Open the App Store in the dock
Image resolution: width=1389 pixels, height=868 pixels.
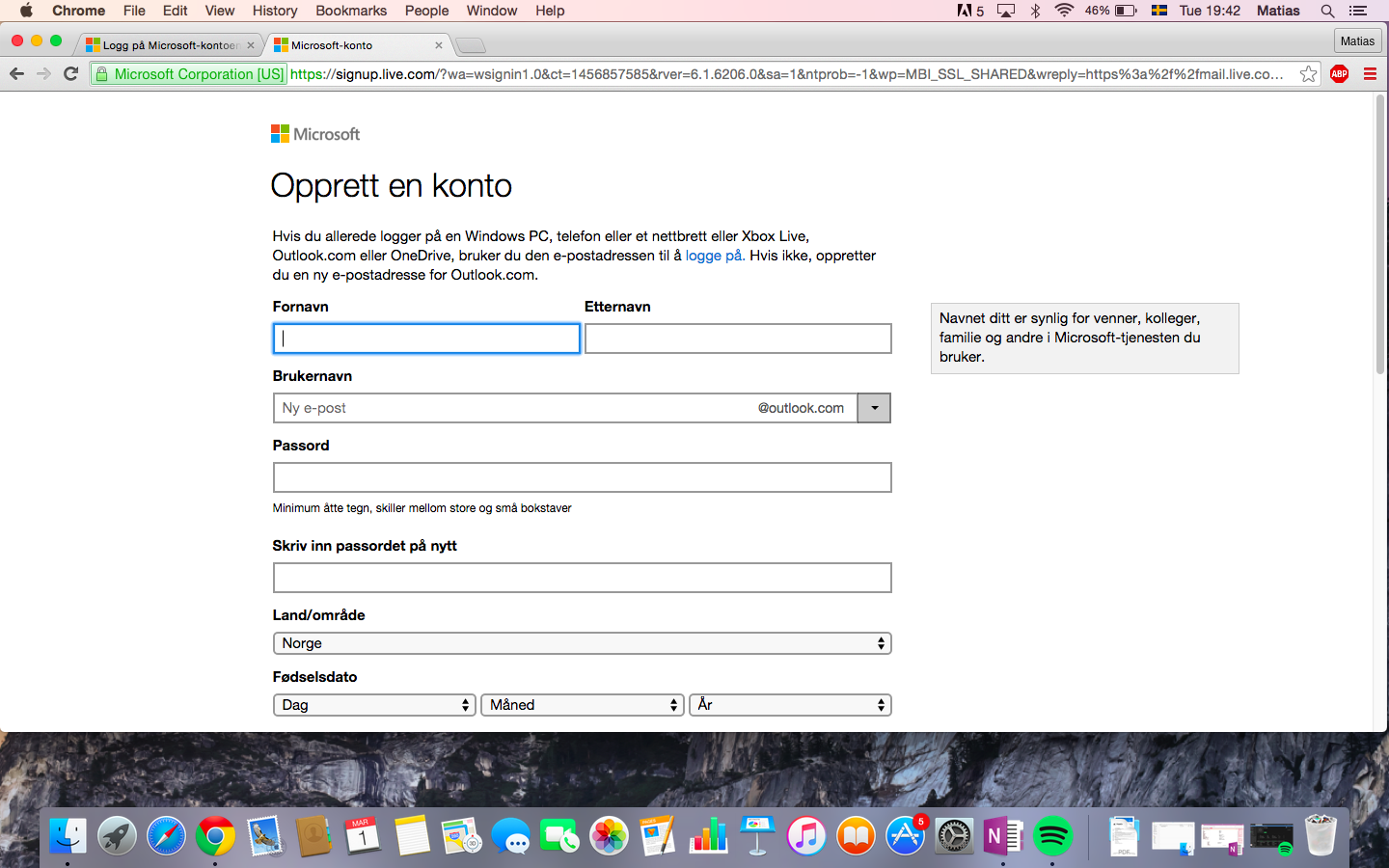[x=905, y=836]
